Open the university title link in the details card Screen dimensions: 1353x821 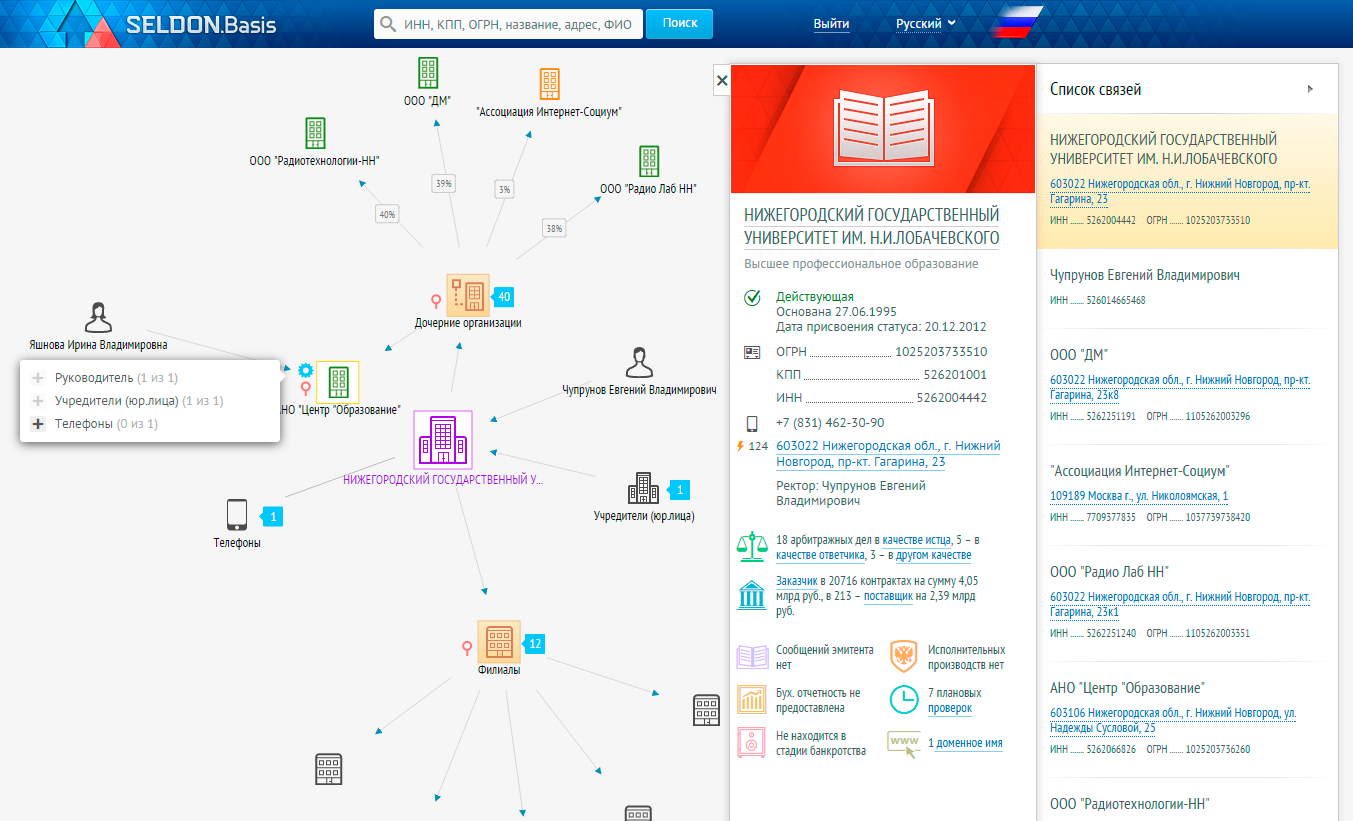[872, 226]
